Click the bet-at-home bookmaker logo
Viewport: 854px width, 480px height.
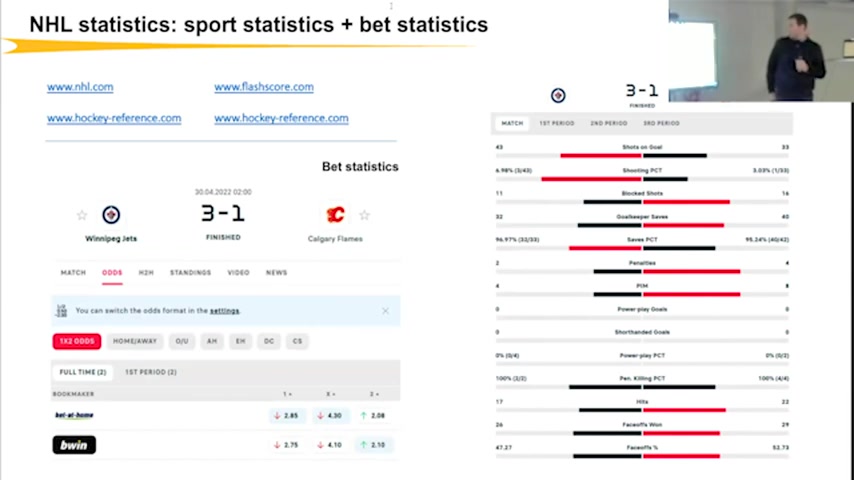click(x=74, y=415)
